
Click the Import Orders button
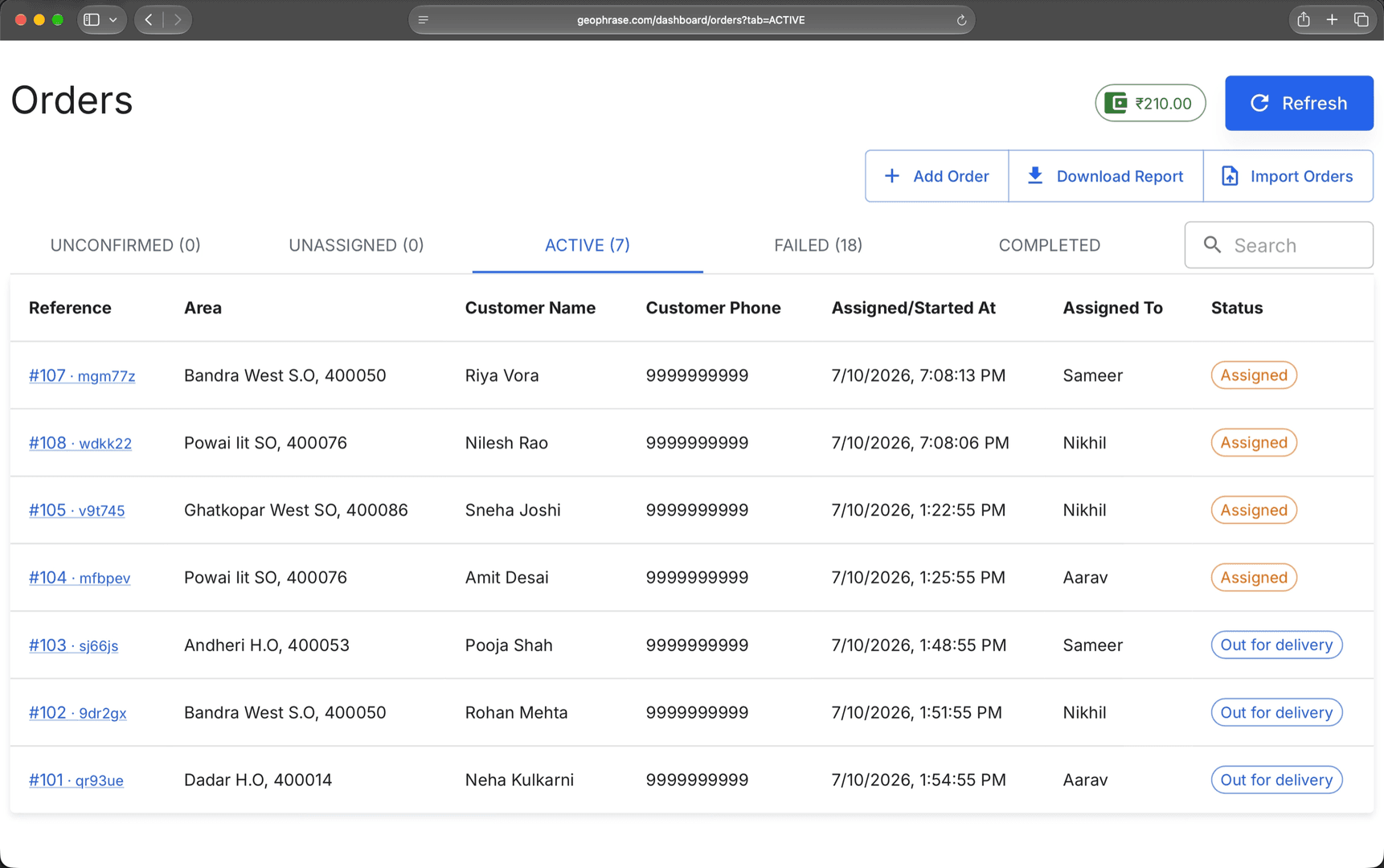point(1288,176)
